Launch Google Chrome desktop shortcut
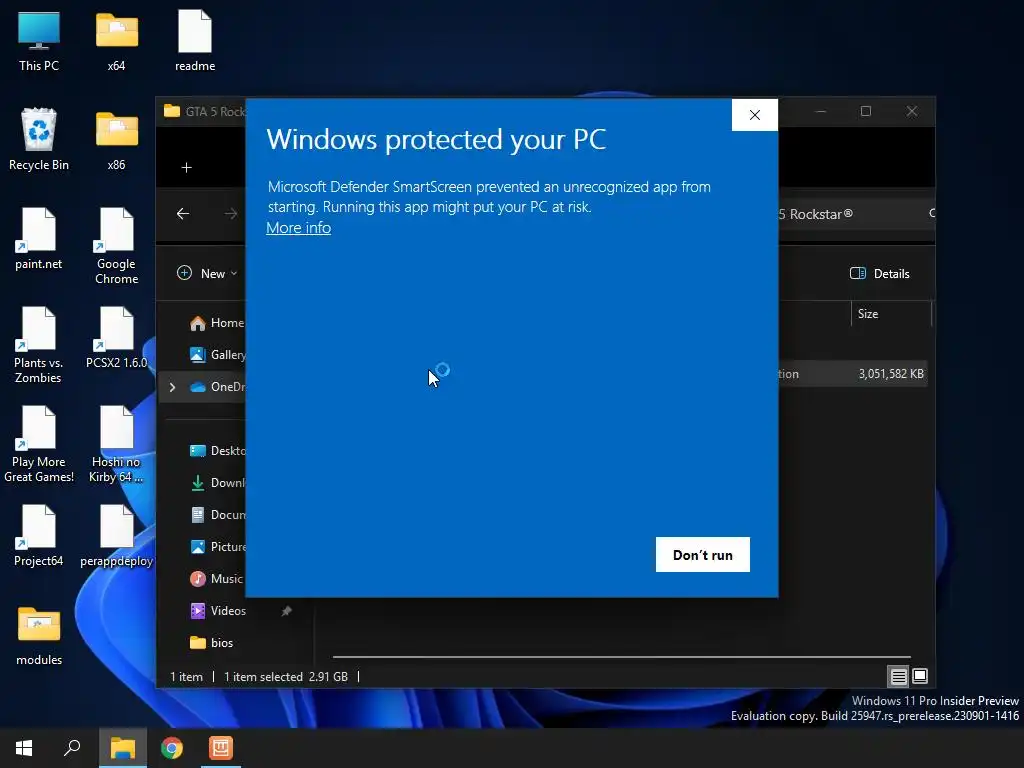1024x768 pixels. 116,246
